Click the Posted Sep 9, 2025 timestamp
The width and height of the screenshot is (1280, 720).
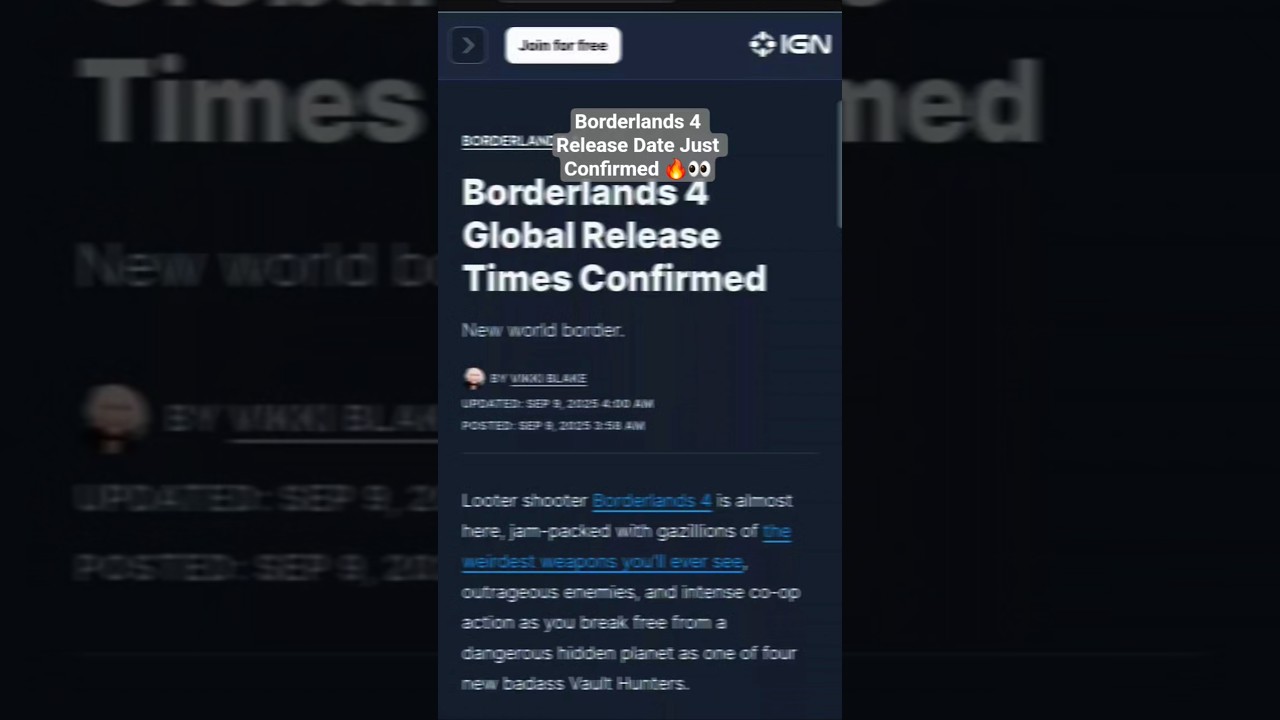click(553, 425)
